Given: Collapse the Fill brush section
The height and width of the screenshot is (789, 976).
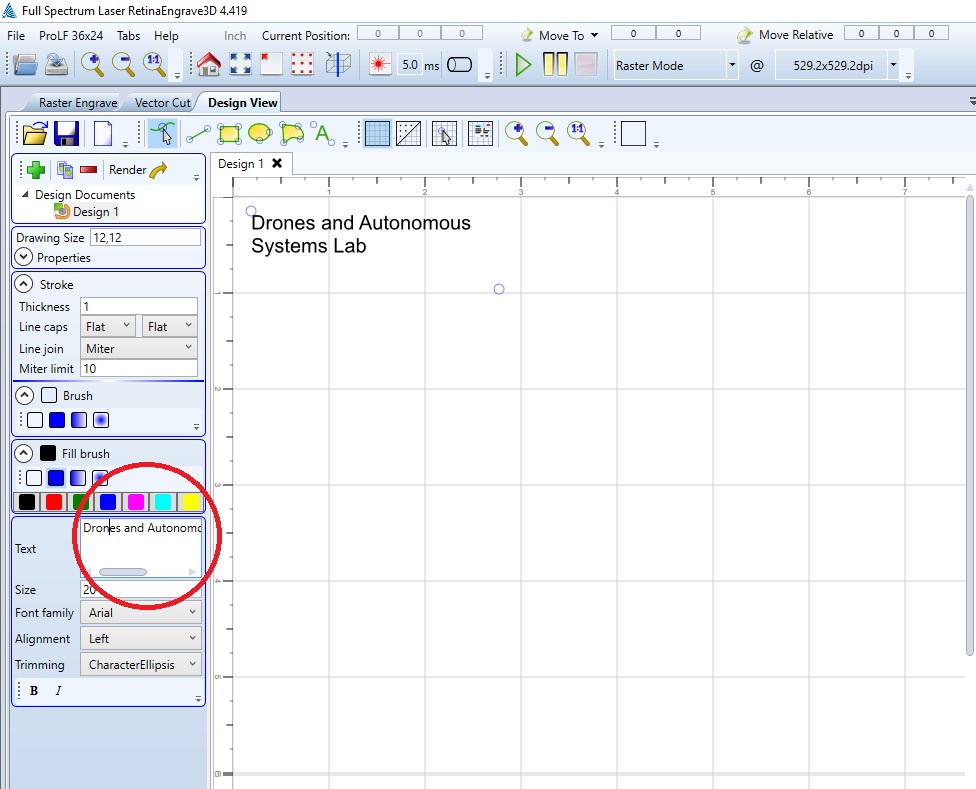Looking at the screenshot, I should click(x=24, y=454).
